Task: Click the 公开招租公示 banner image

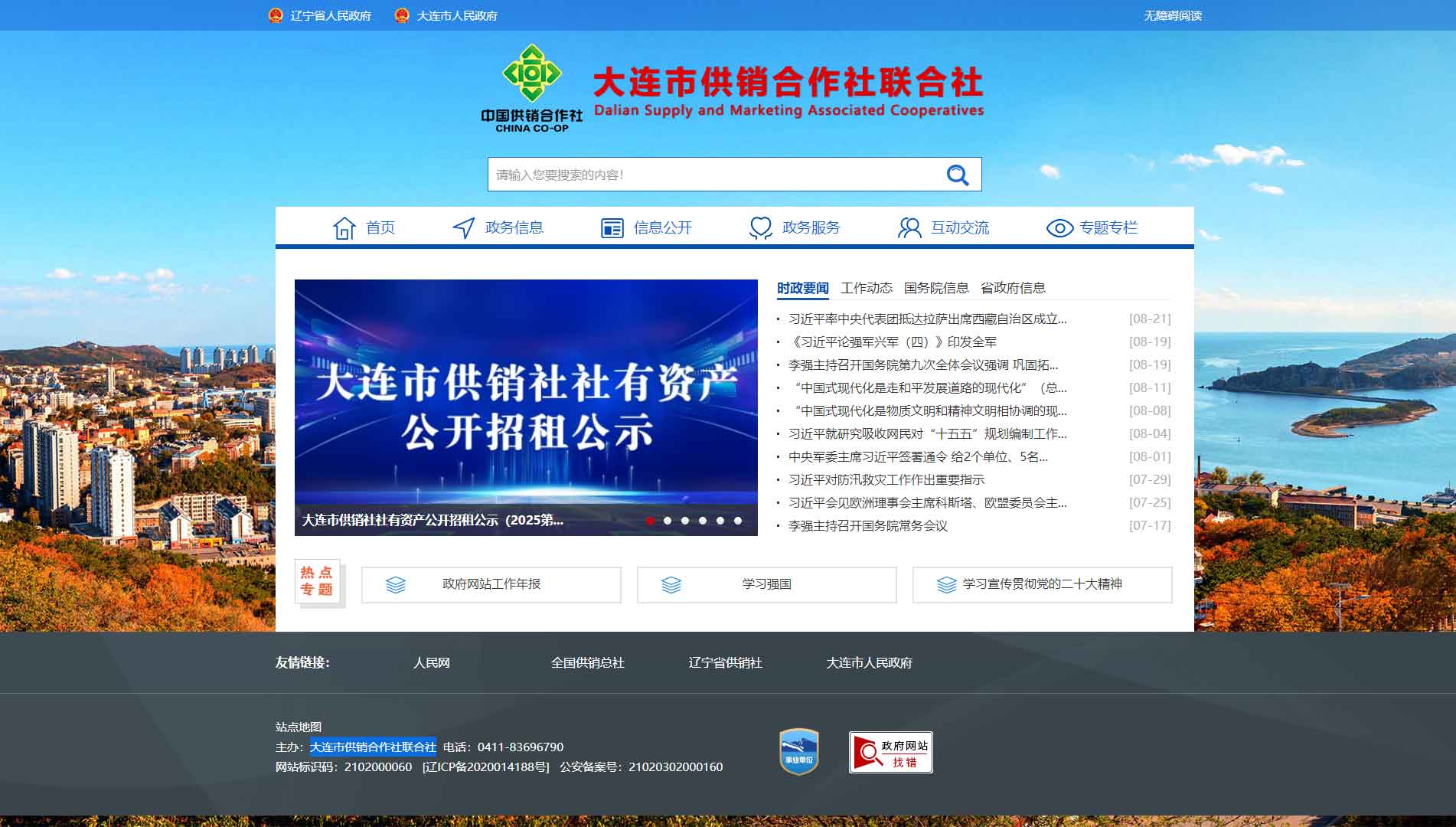Action: [x=526, y=407]
